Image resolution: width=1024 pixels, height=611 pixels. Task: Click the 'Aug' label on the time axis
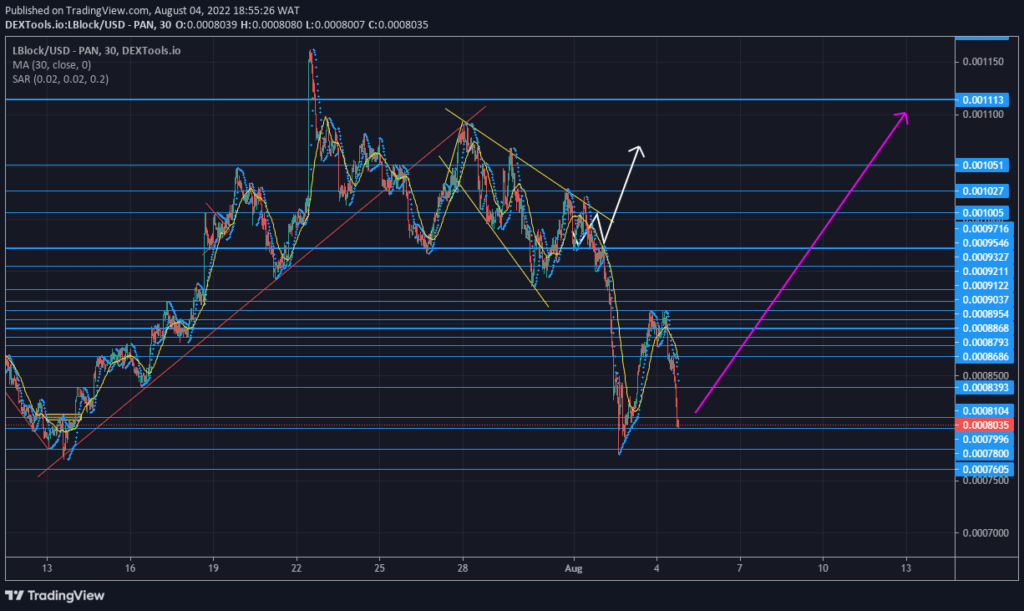pos(573,569)
